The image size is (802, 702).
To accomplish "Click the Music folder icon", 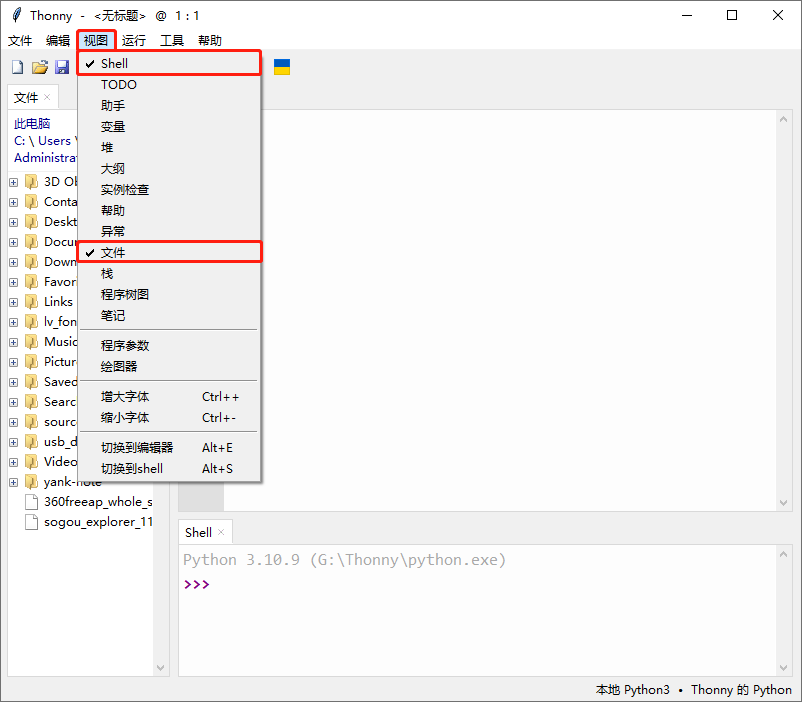I will point(31,342).
